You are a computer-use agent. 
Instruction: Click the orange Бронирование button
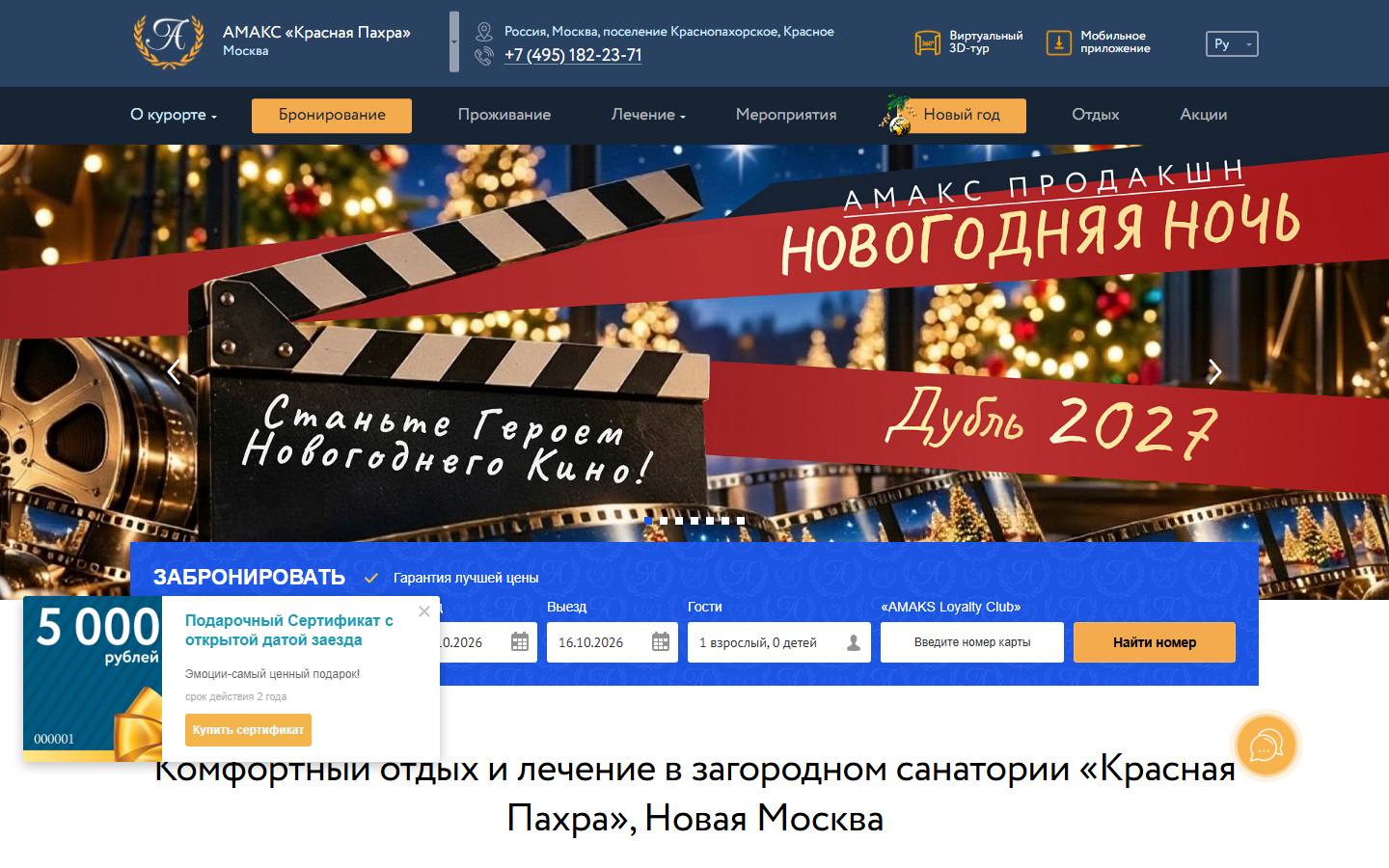[332, 115]
